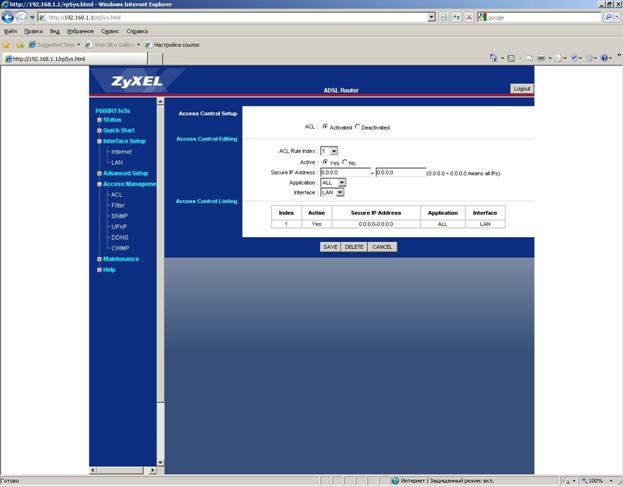
Task: Open the Вид menu
Action: (54, 31)
